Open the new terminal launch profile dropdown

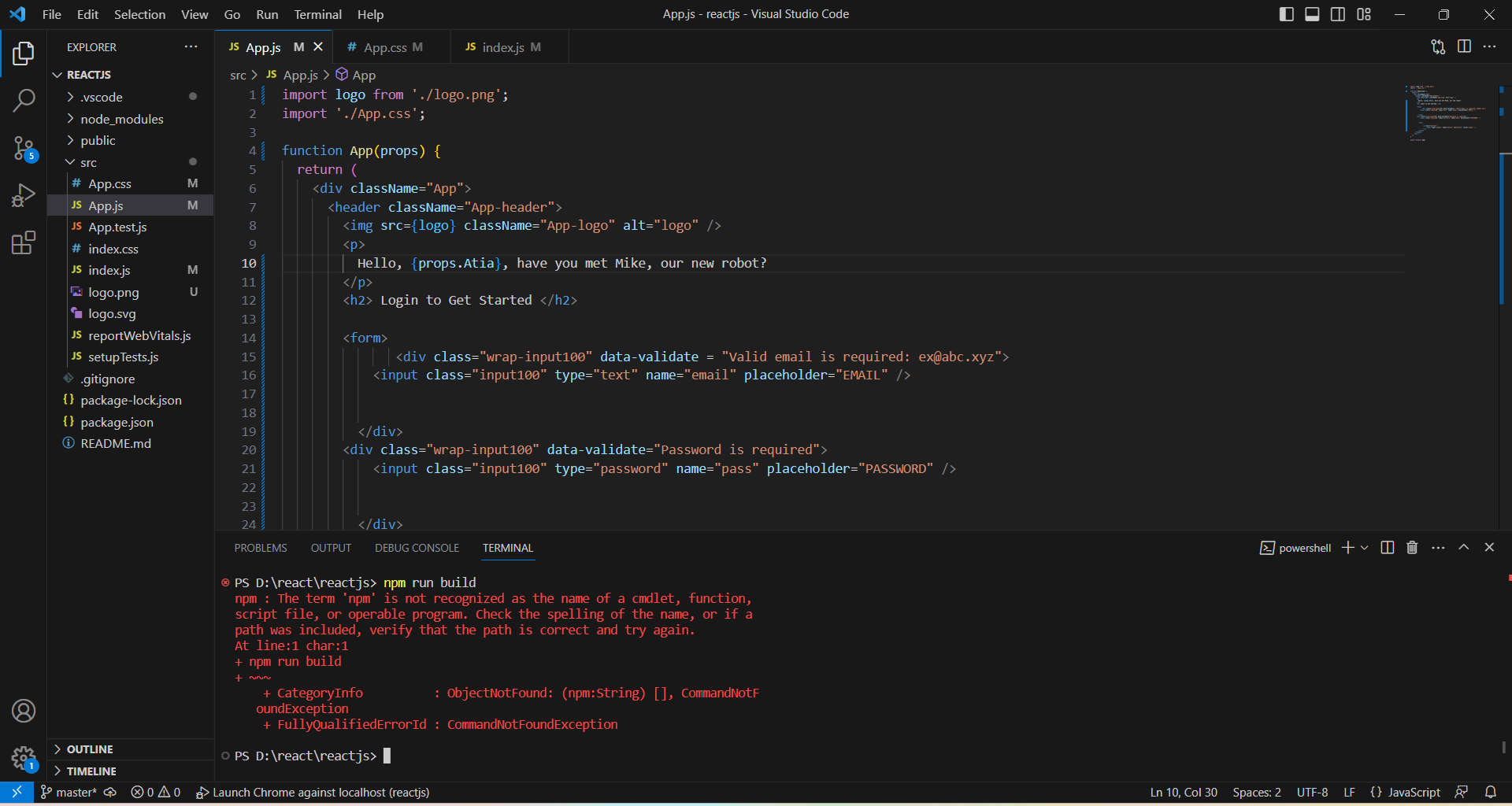[1365, 548]
